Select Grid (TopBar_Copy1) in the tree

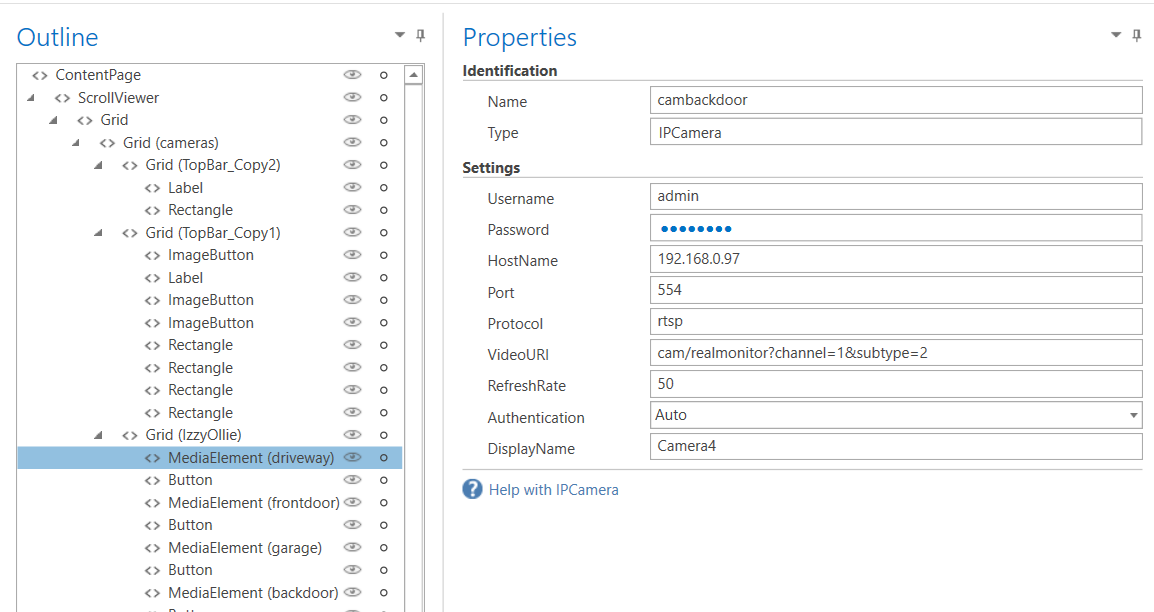click(210, 232)
